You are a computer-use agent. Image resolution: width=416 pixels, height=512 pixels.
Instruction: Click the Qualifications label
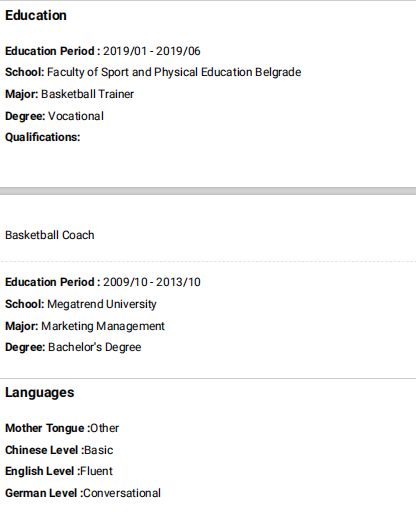(43, 137)
